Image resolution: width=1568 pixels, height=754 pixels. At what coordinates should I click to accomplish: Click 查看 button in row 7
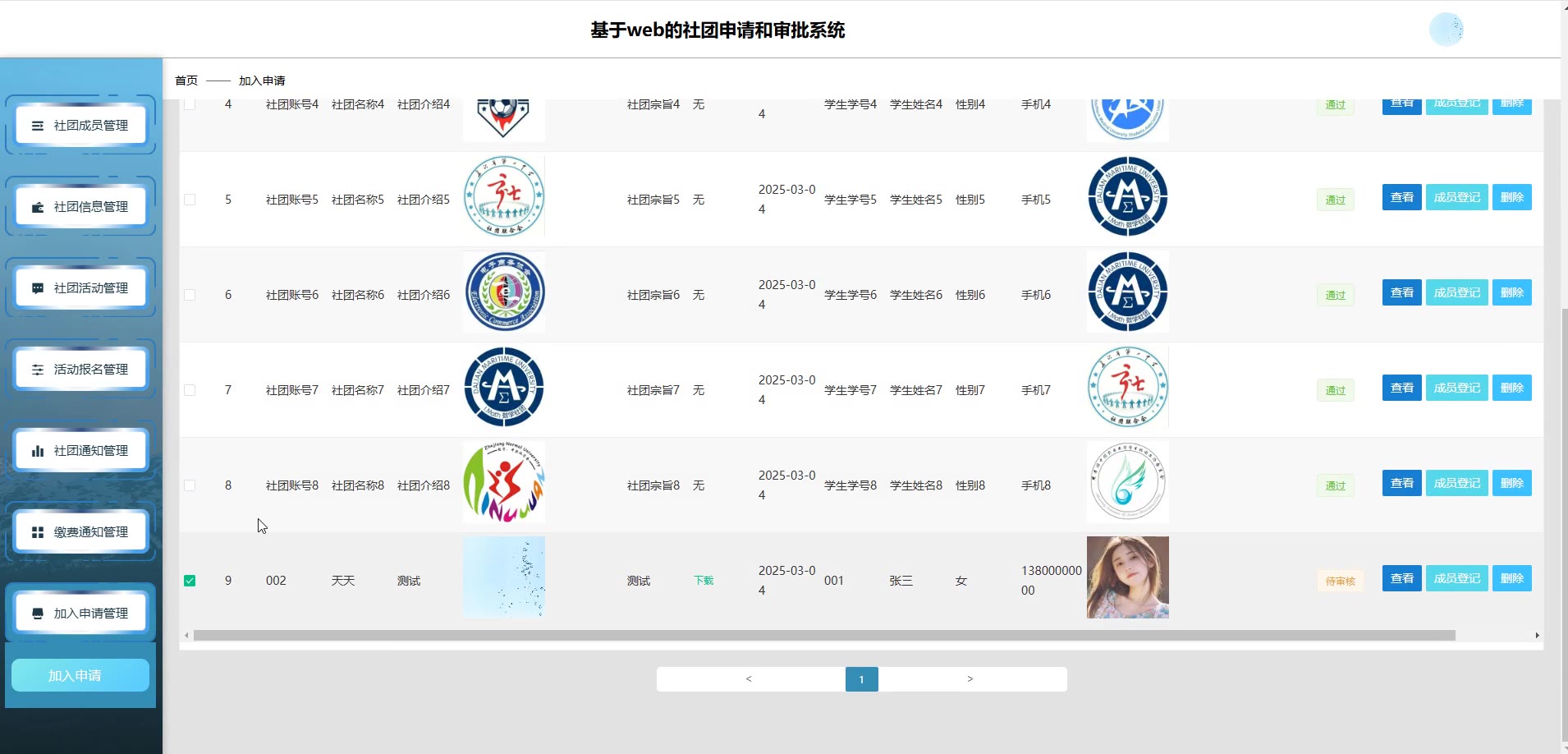click(1402, 388)
